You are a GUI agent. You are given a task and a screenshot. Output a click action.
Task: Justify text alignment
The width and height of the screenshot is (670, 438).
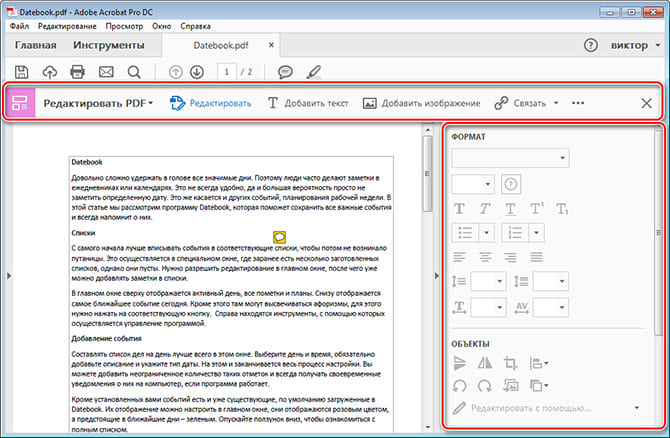click(536, 257)
